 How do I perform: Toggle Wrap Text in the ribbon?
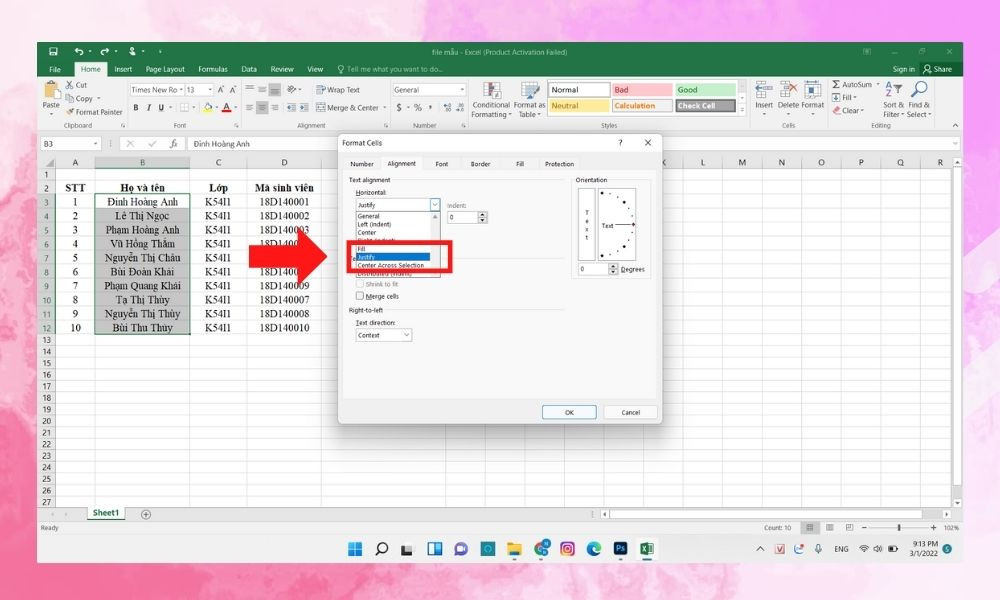click(x=338, y=90)
